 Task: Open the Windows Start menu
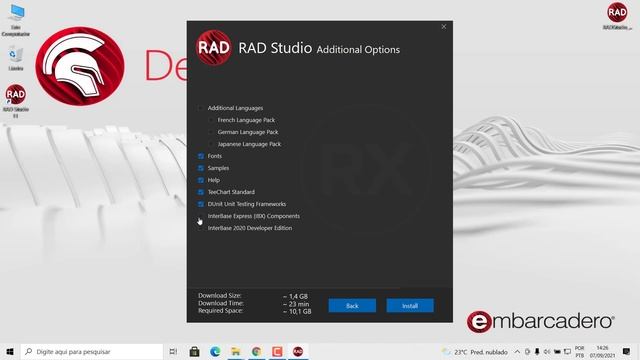[x=10, y=351]
